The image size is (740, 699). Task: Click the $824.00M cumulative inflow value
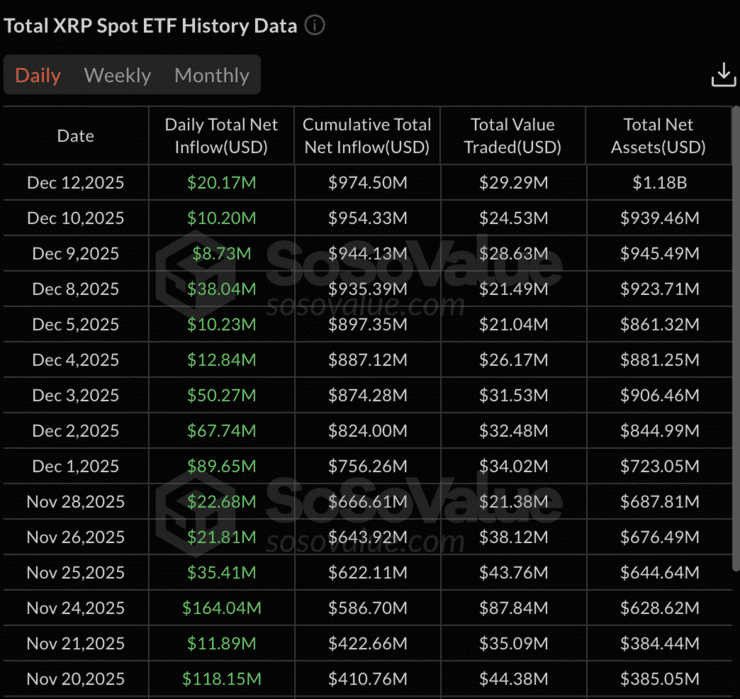tap(368, 430)
